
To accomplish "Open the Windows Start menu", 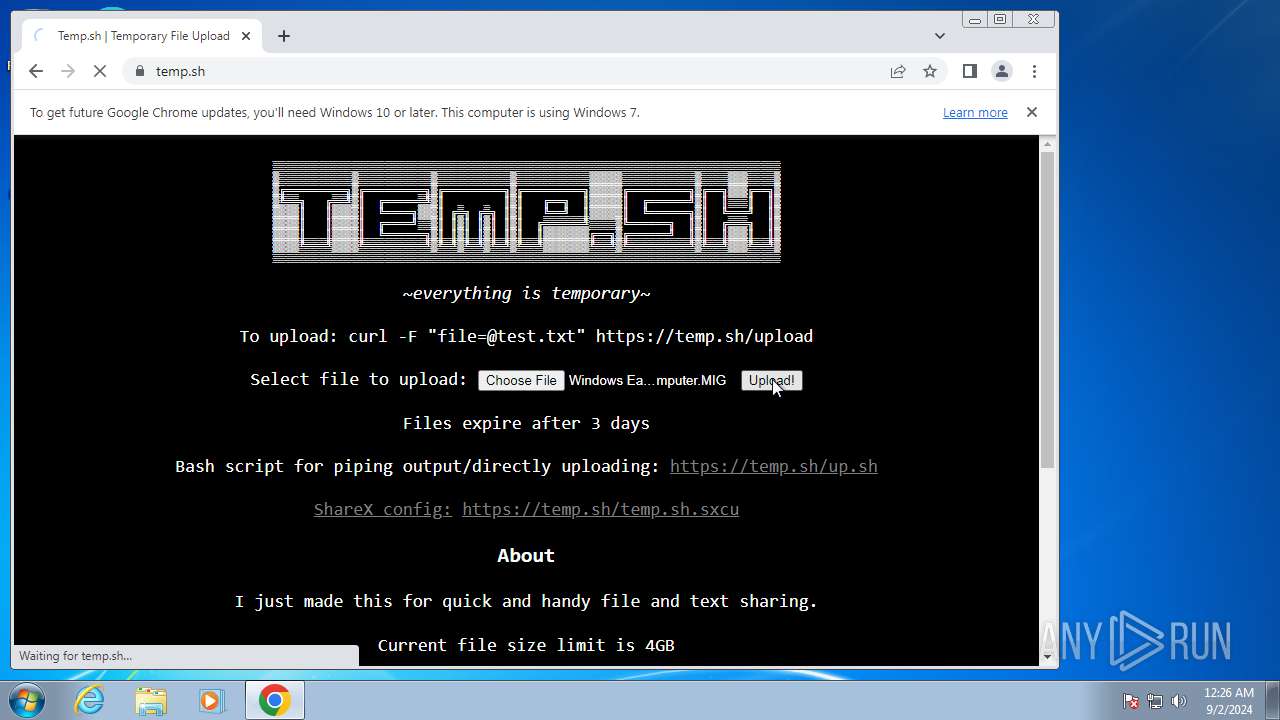I will point(27,700).
